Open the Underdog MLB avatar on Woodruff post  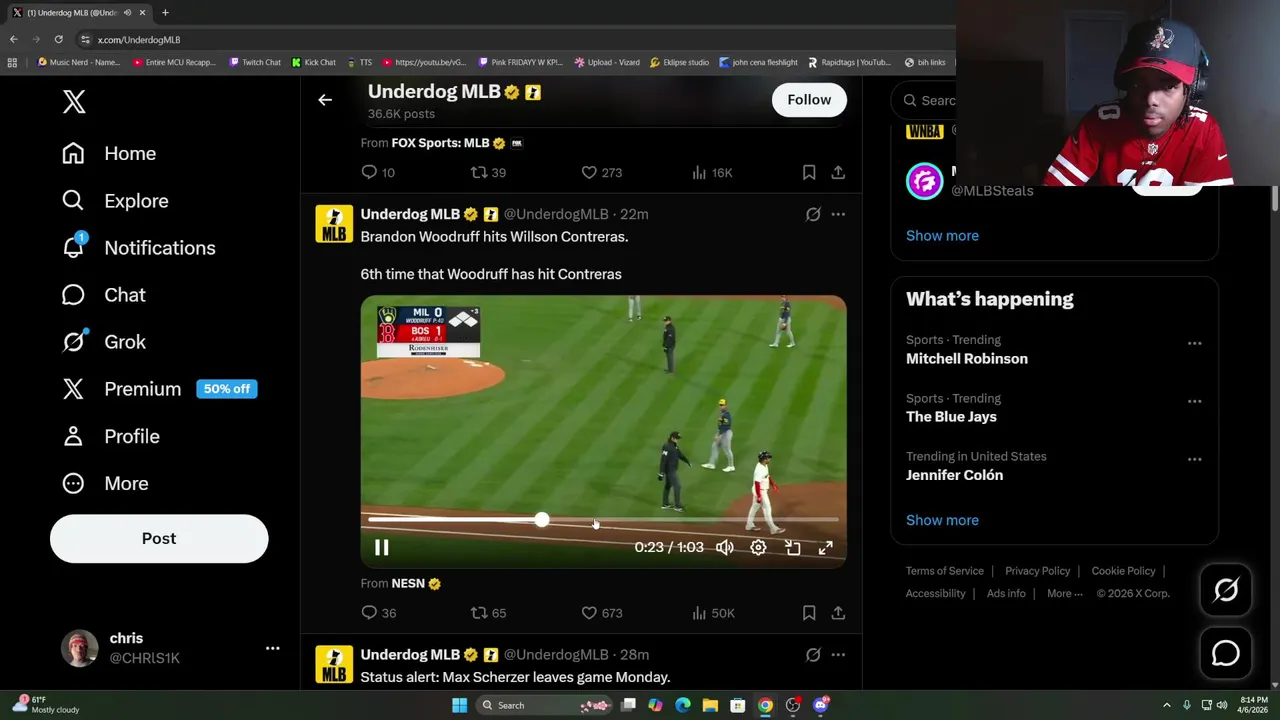pos(334,224)
